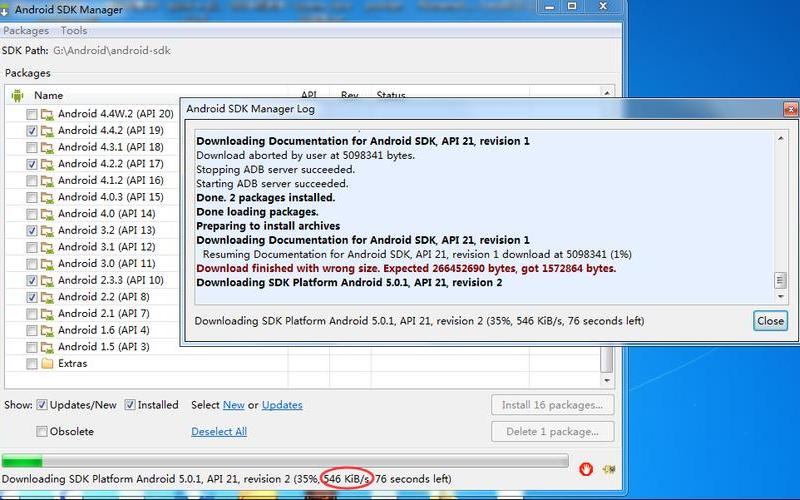This screenshot has width=800, height=500.
Task: Click folder icon of Android 4.2.2 (API 17)
Action: (47, 164)
